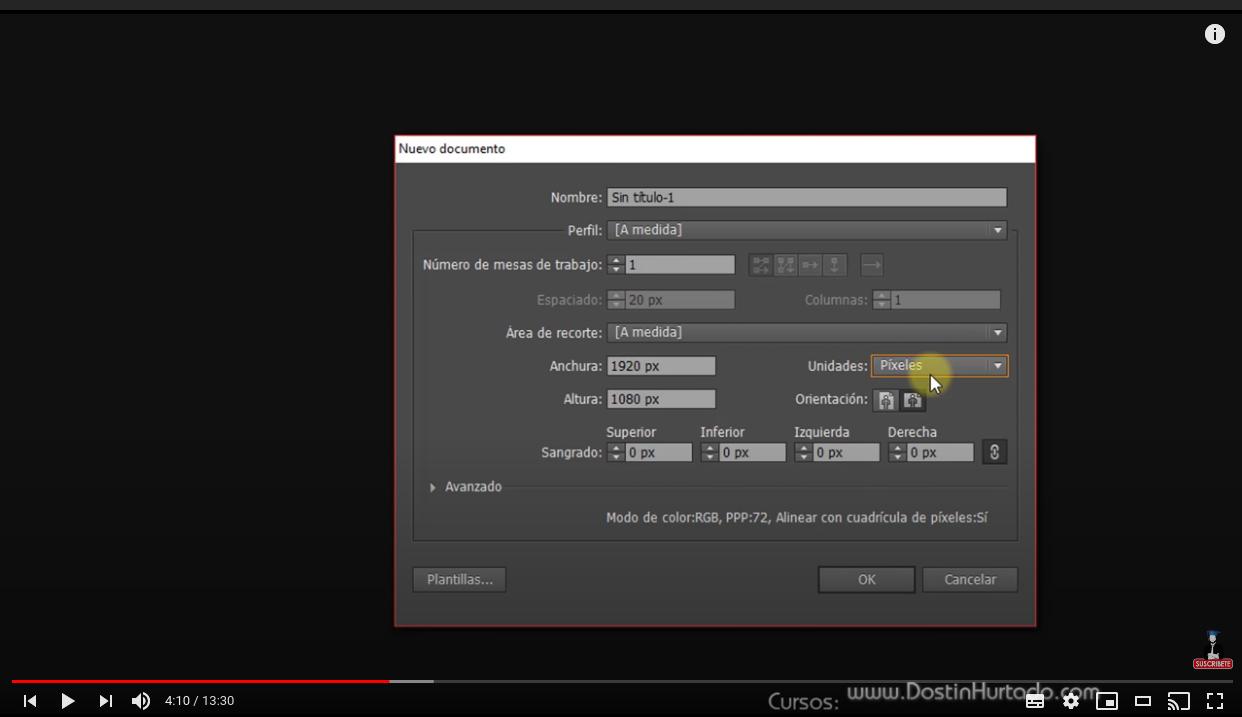1242x717 pixels.
Task: Click the Anchura input field
Action: click(x=661, y=366)
